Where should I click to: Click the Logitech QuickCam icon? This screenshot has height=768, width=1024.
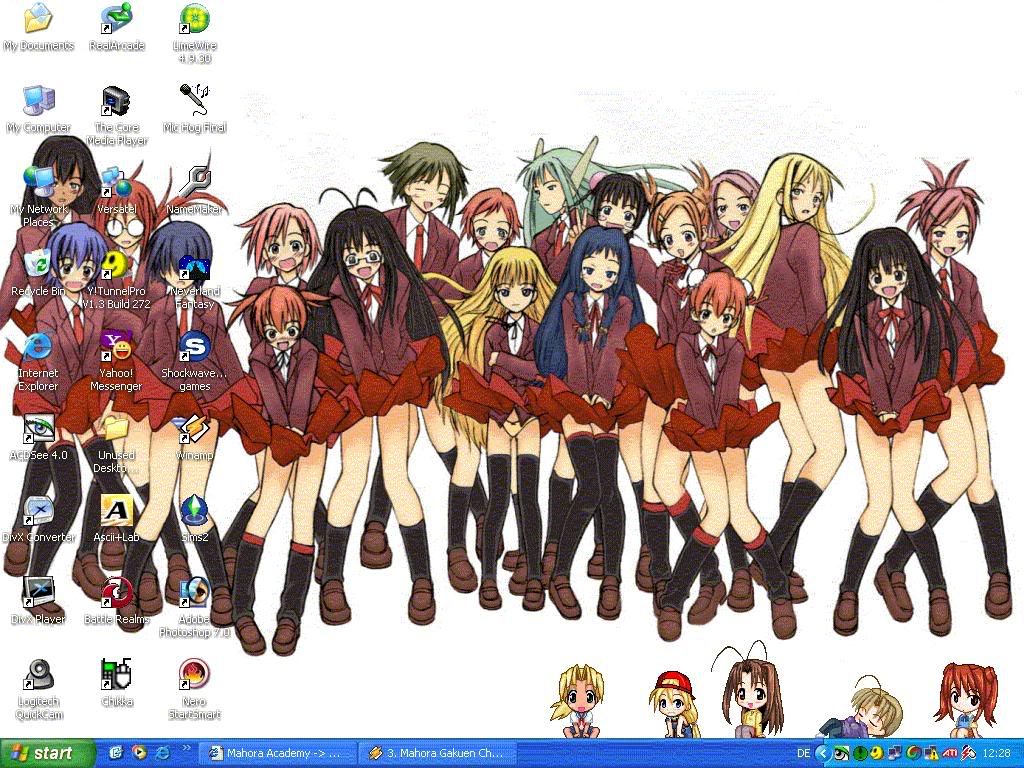(38, 676)
